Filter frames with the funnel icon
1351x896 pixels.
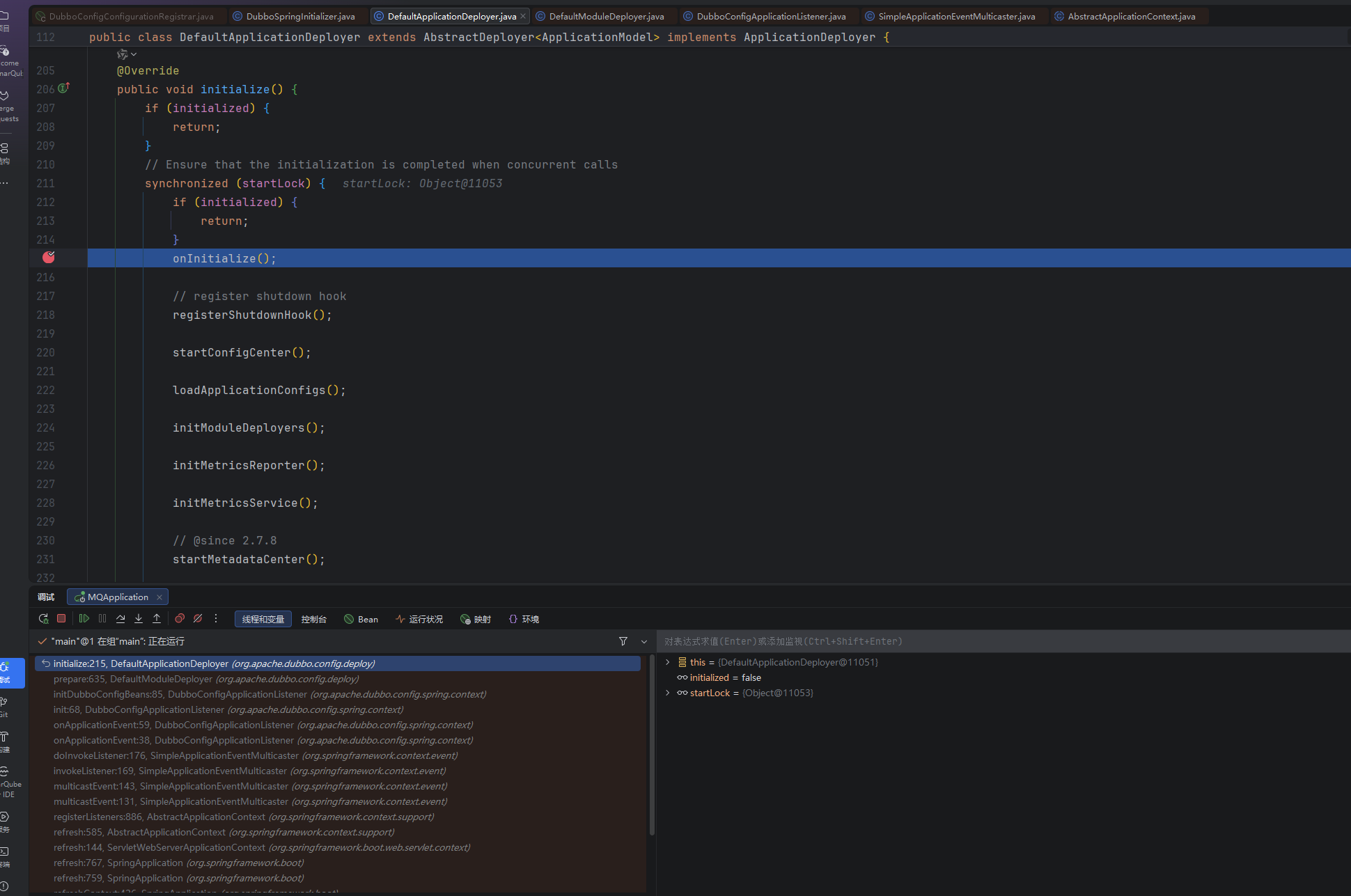coord(623,641)
